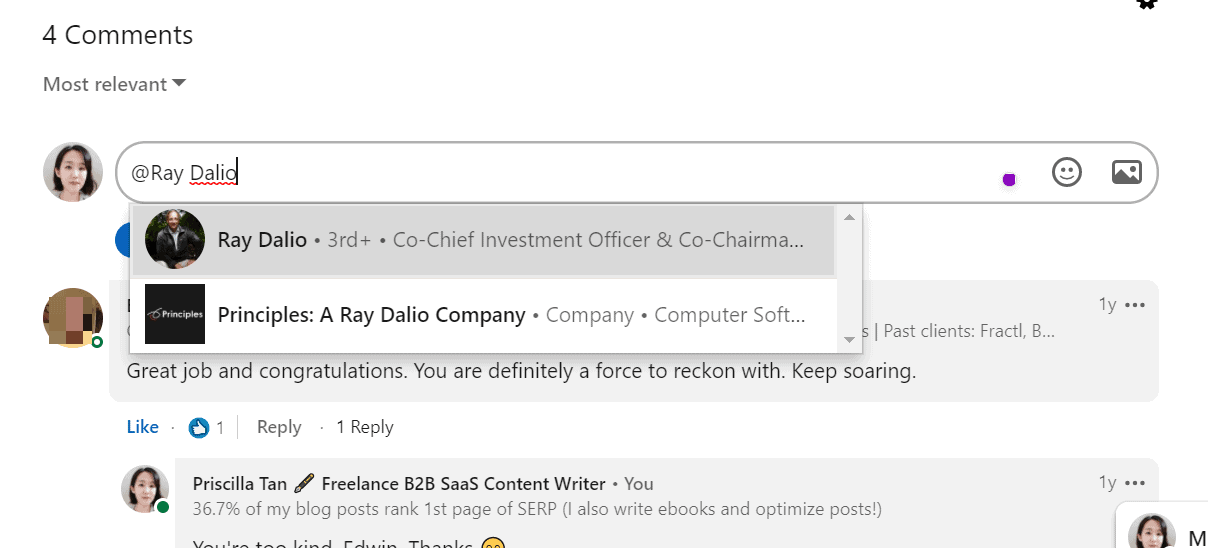Open the three-dot menu on the first comment
This screenshot has height=548, width=1208.
pos(1135,305)
